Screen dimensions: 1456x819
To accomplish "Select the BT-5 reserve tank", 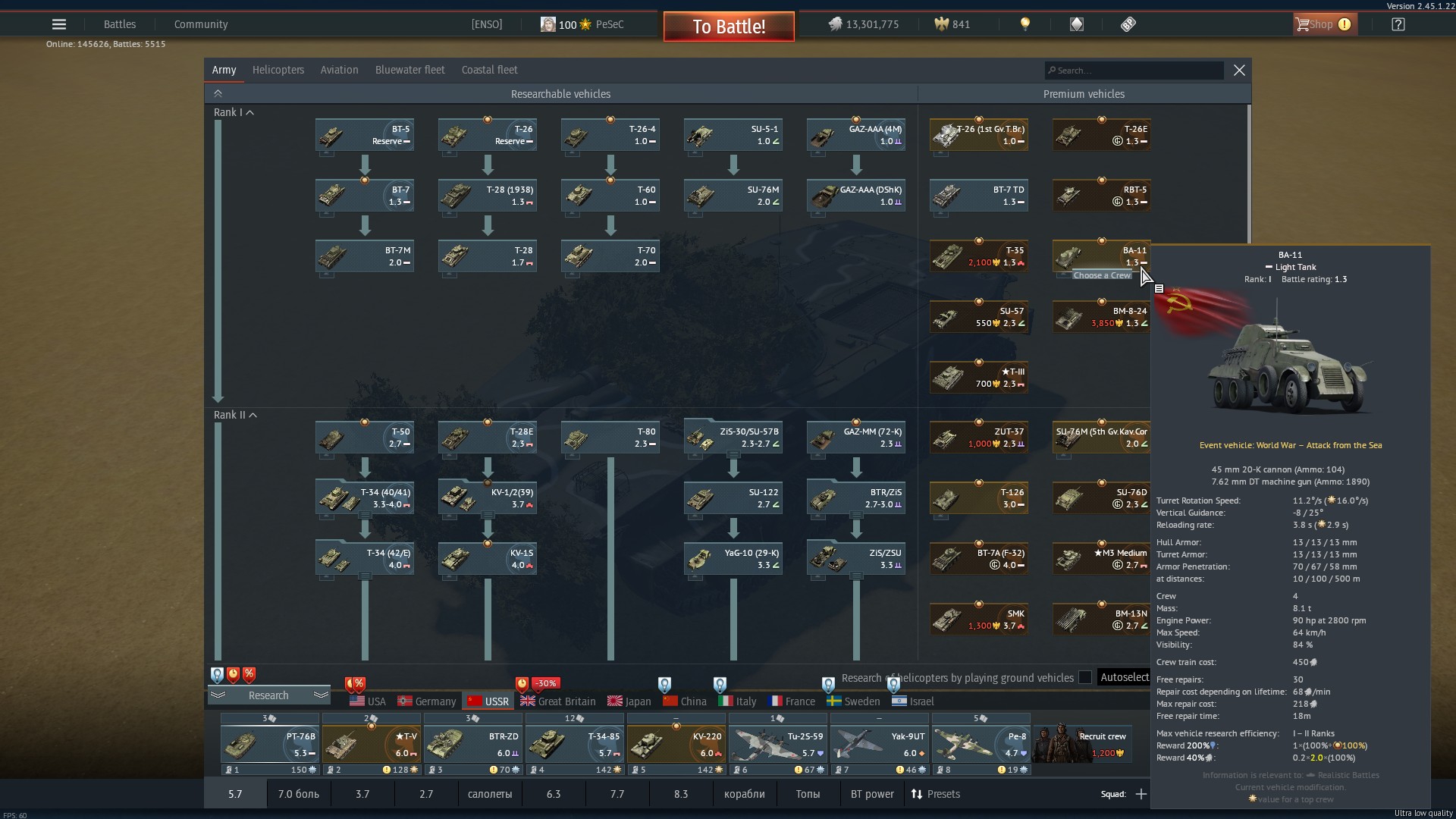I will point(365,135).
